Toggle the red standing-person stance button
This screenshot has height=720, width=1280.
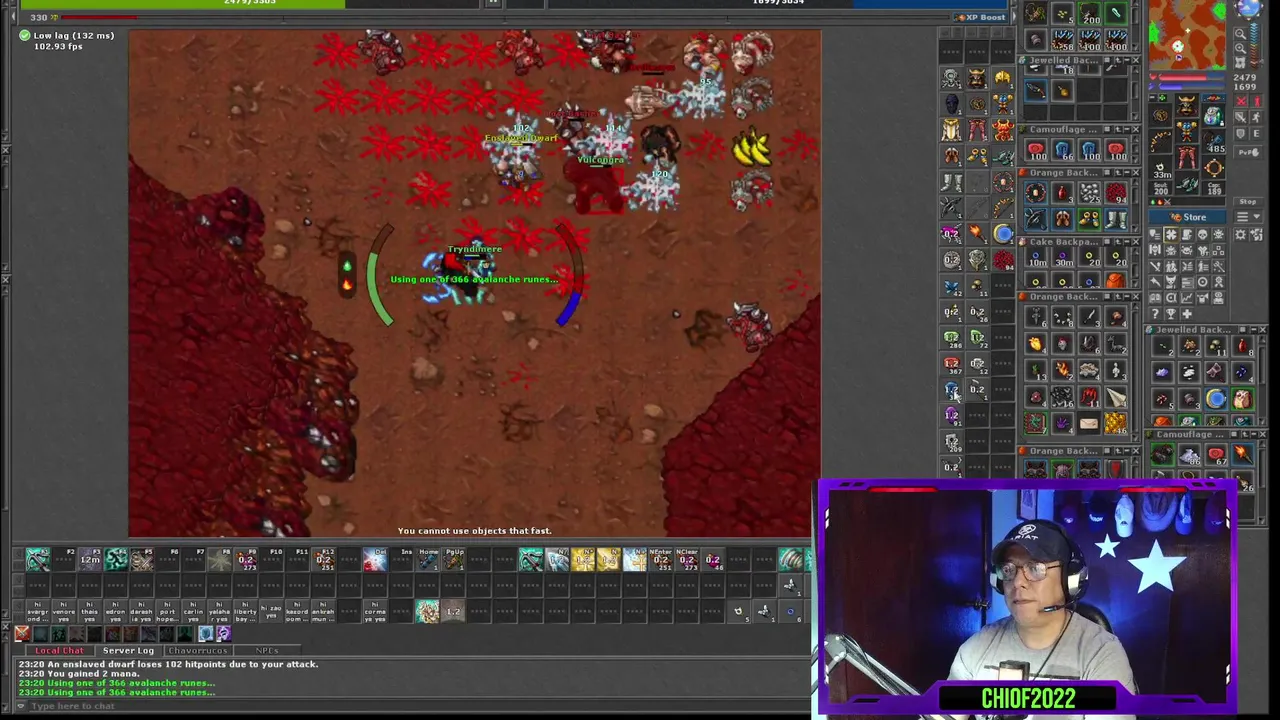[1257, 101]
